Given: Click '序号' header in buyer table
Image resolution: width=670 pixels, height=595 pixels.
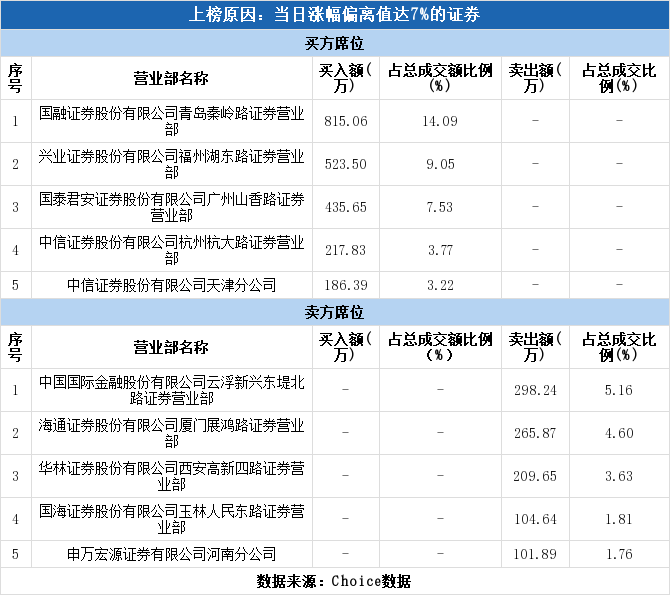Looking at the screenshot, I should [15, 78].
